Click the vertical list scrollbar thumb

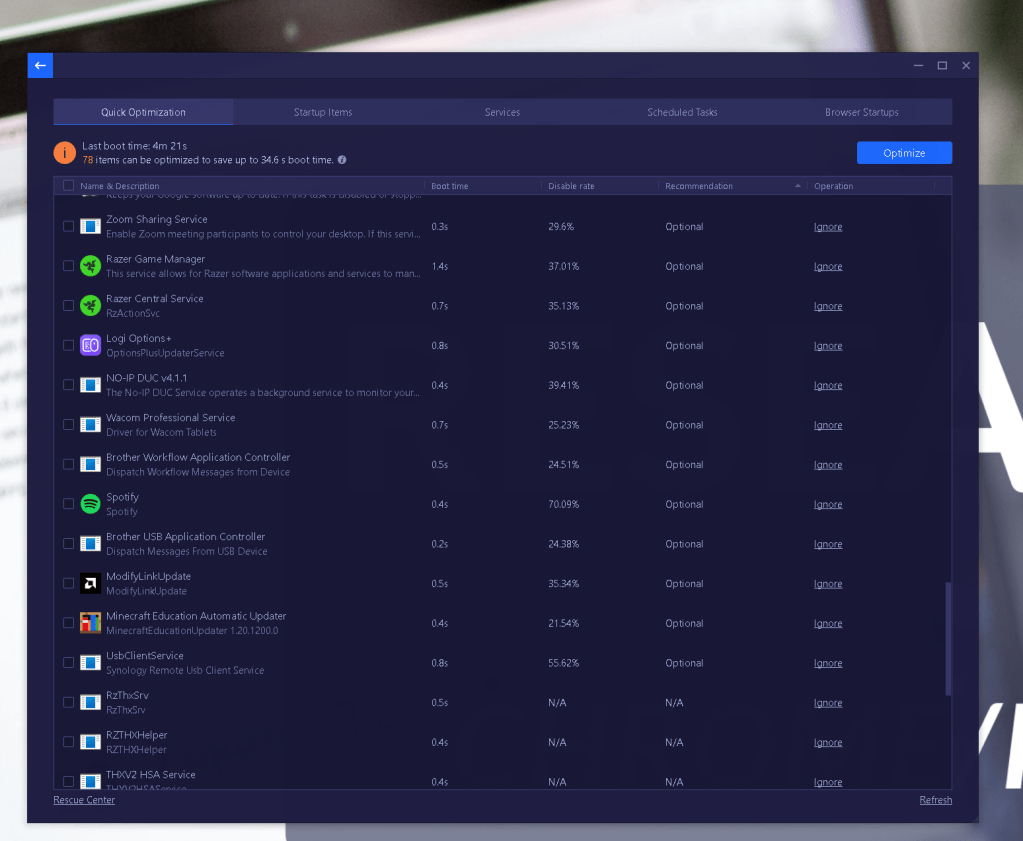pos(948,639)
